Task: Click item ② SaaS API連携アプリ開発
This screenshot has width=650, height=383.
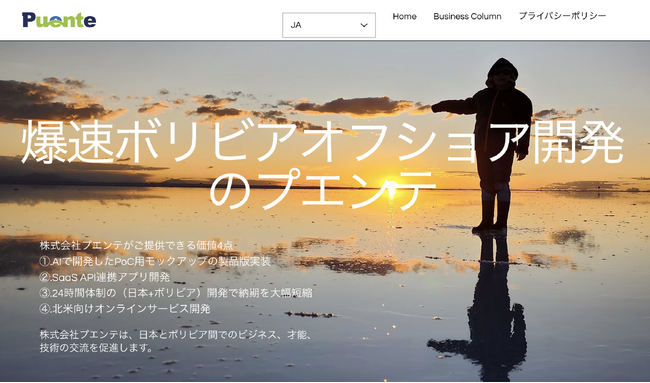Action: coord(105,277)
